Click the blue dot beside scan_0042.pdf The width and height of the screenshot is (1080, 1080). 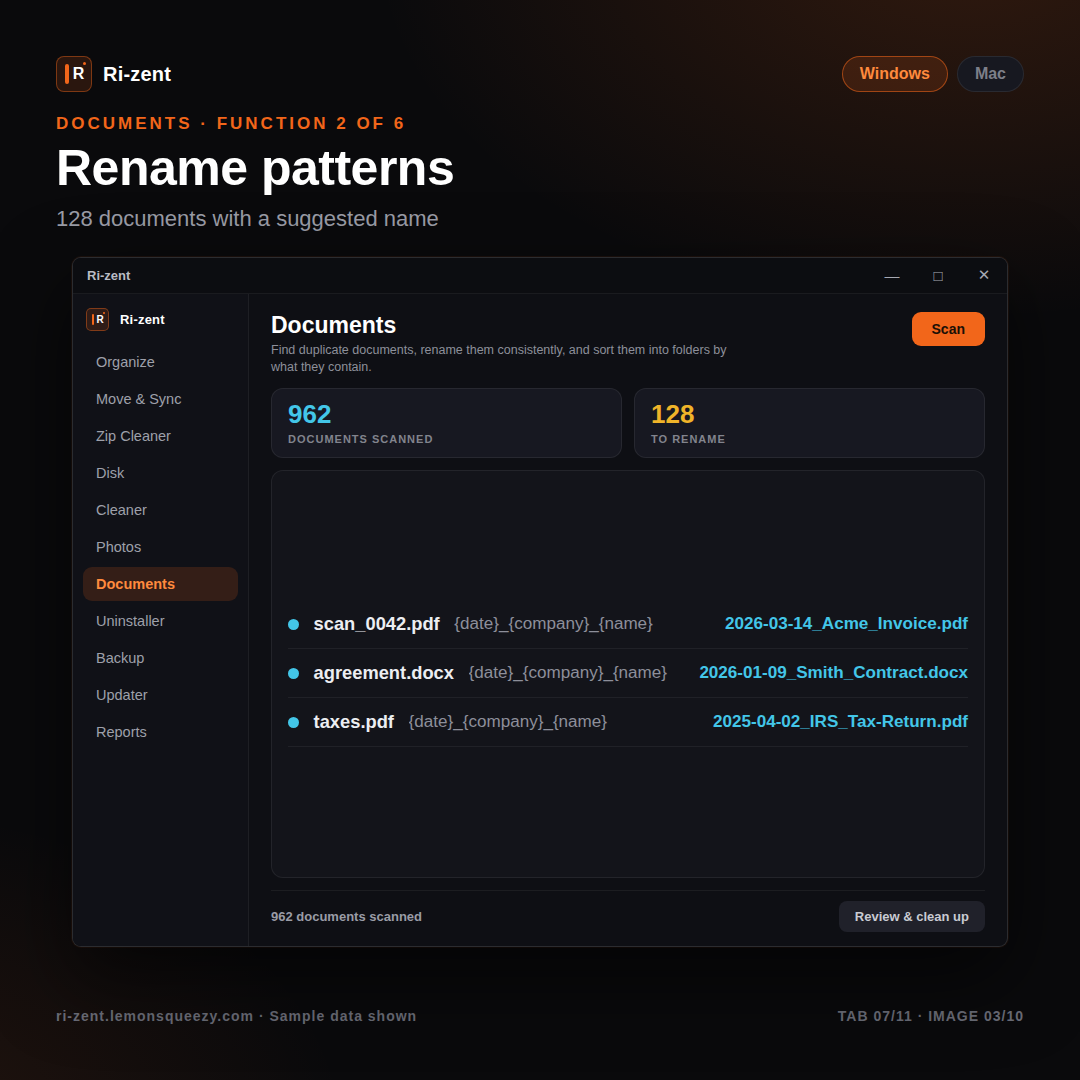293,624
